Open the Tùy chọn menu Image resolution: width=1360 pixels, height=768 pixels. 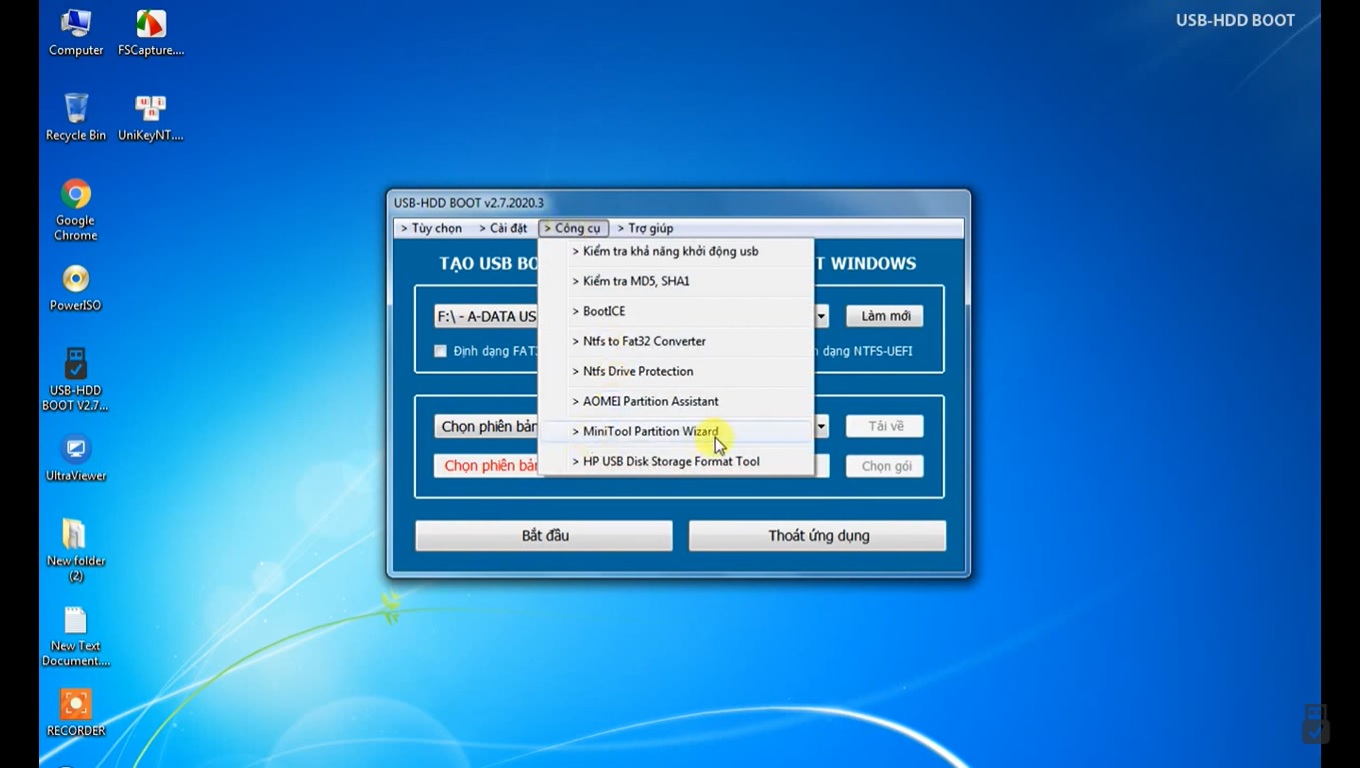[x=432, y=228]
